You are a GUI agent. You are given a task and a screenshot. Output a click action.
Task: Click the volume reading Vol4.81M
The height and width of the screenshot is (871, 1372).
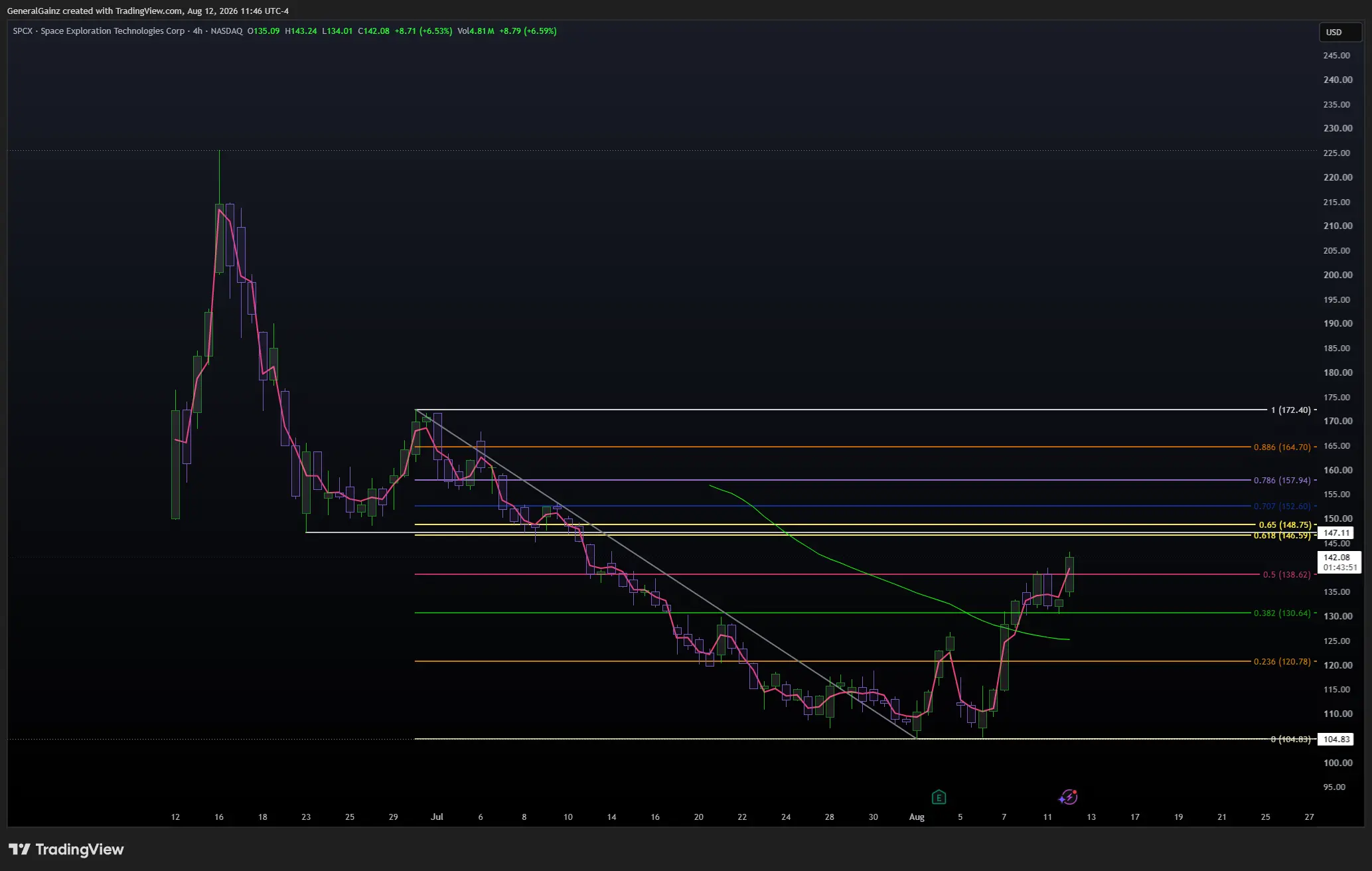pyautogui.click(x=475, y=31)
